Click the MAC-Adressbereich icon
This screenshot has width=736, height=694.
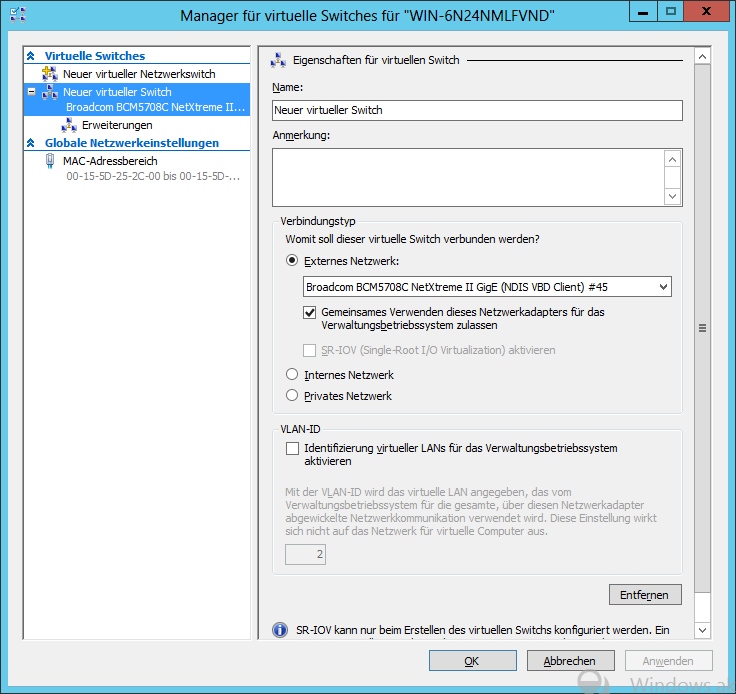point(50,161)
